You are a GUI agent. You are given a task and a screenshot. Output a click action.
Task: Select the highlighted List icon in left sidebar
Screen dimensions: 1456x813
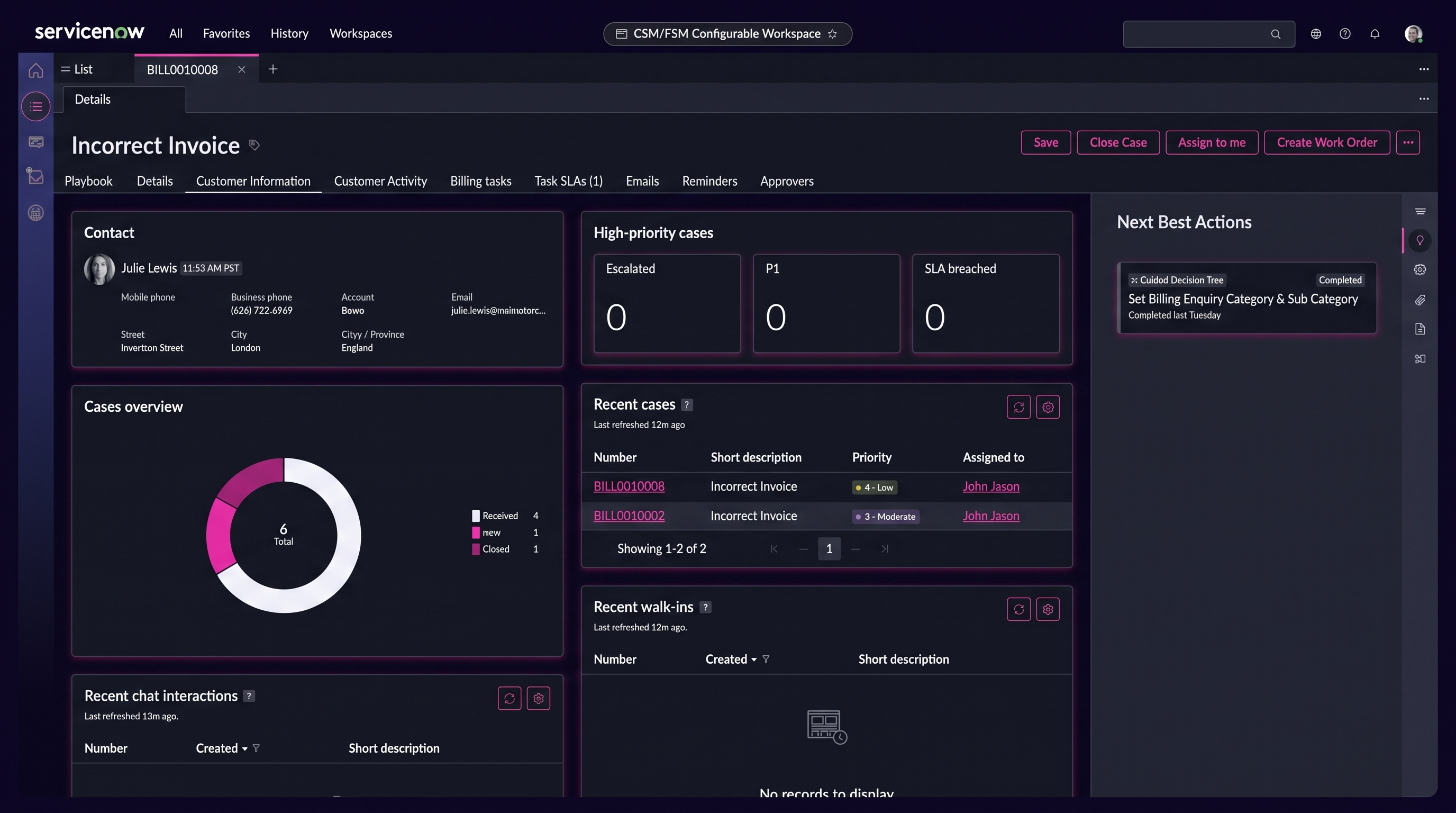tap(35, 106)
